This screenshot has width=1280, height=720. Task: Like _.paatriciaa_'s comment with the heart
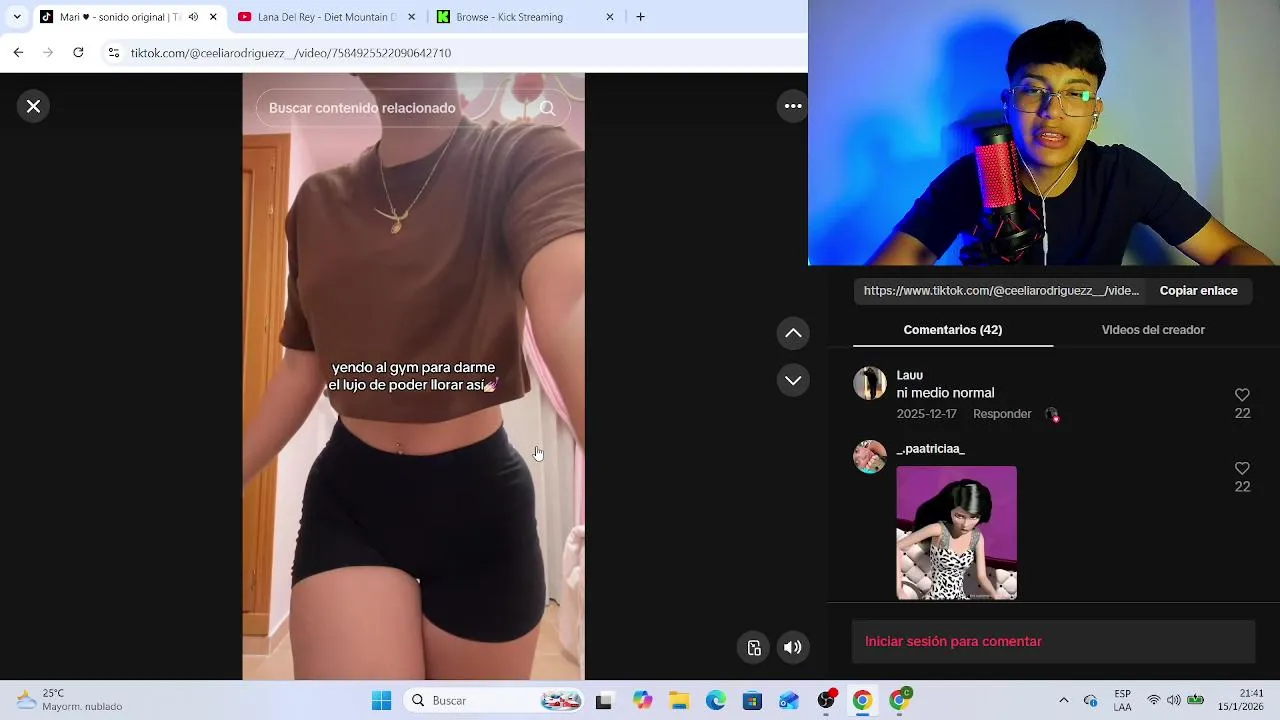pos(1242,468)
